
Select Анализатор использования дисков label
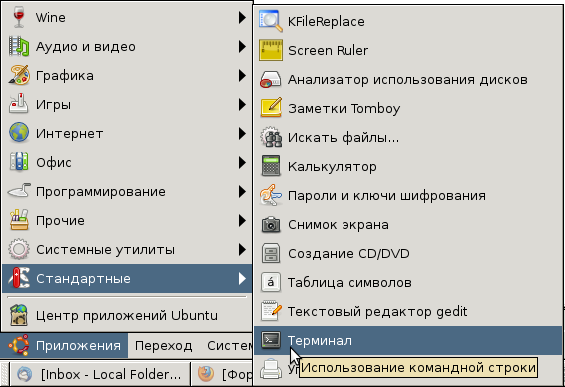coord(408,80)
